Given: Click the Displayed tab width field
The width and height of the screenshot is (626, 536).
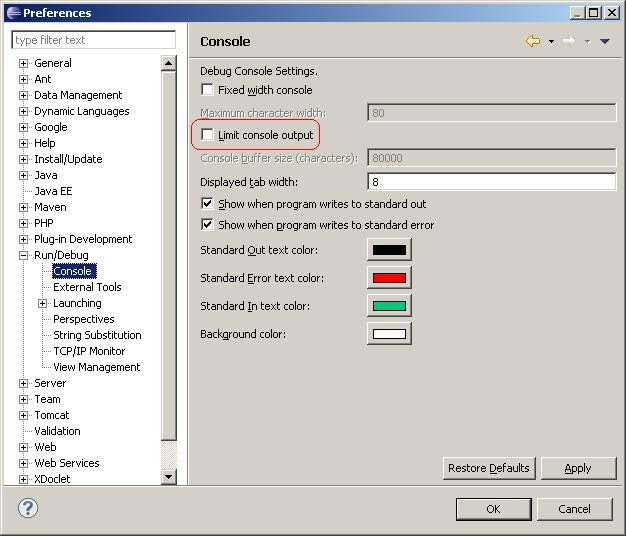Looking at the screenshot, I should (491, 182).
